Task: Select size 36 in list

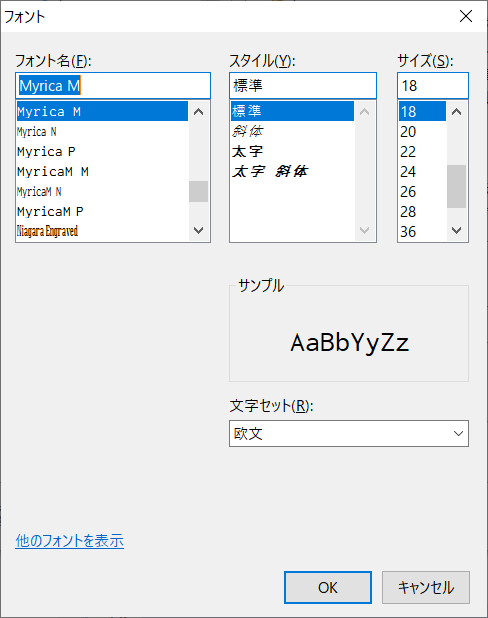Action: click(x=422, y=232)
